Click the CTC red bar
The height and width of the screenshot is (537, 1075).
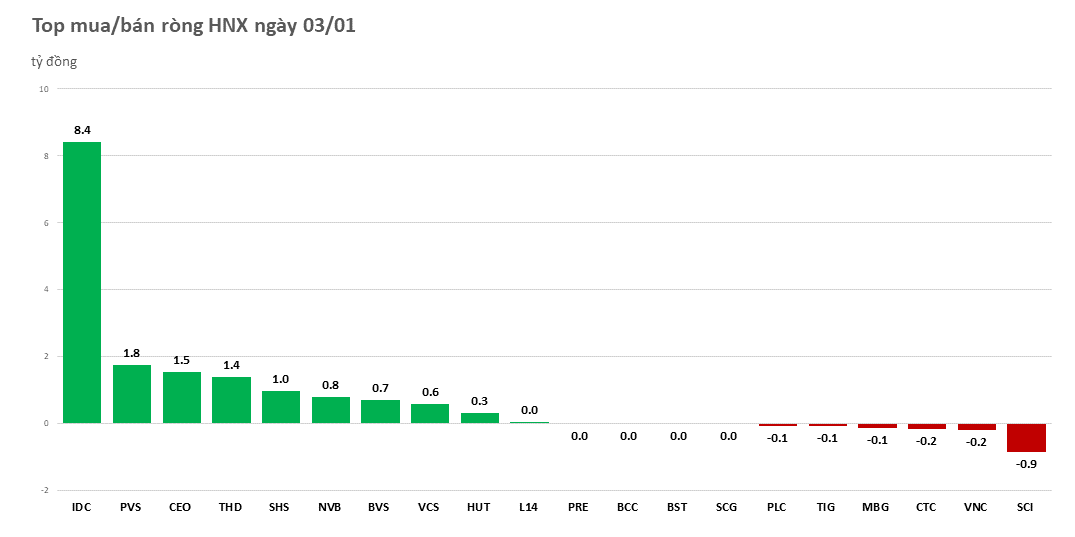click(x=926, y=427)
